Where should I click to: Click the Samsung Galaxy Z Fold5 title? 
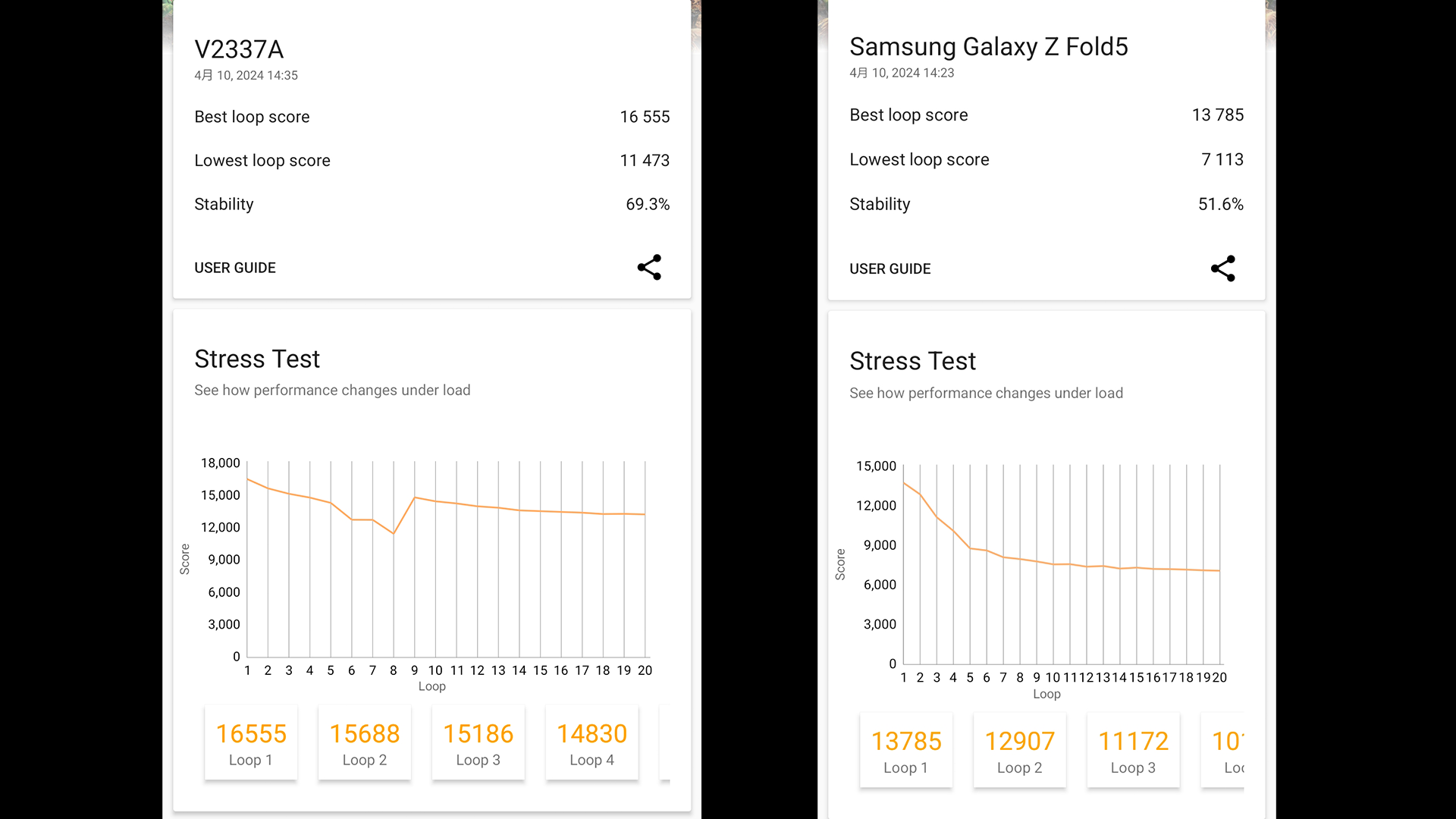pyautogui.click(x=988, y=47)
